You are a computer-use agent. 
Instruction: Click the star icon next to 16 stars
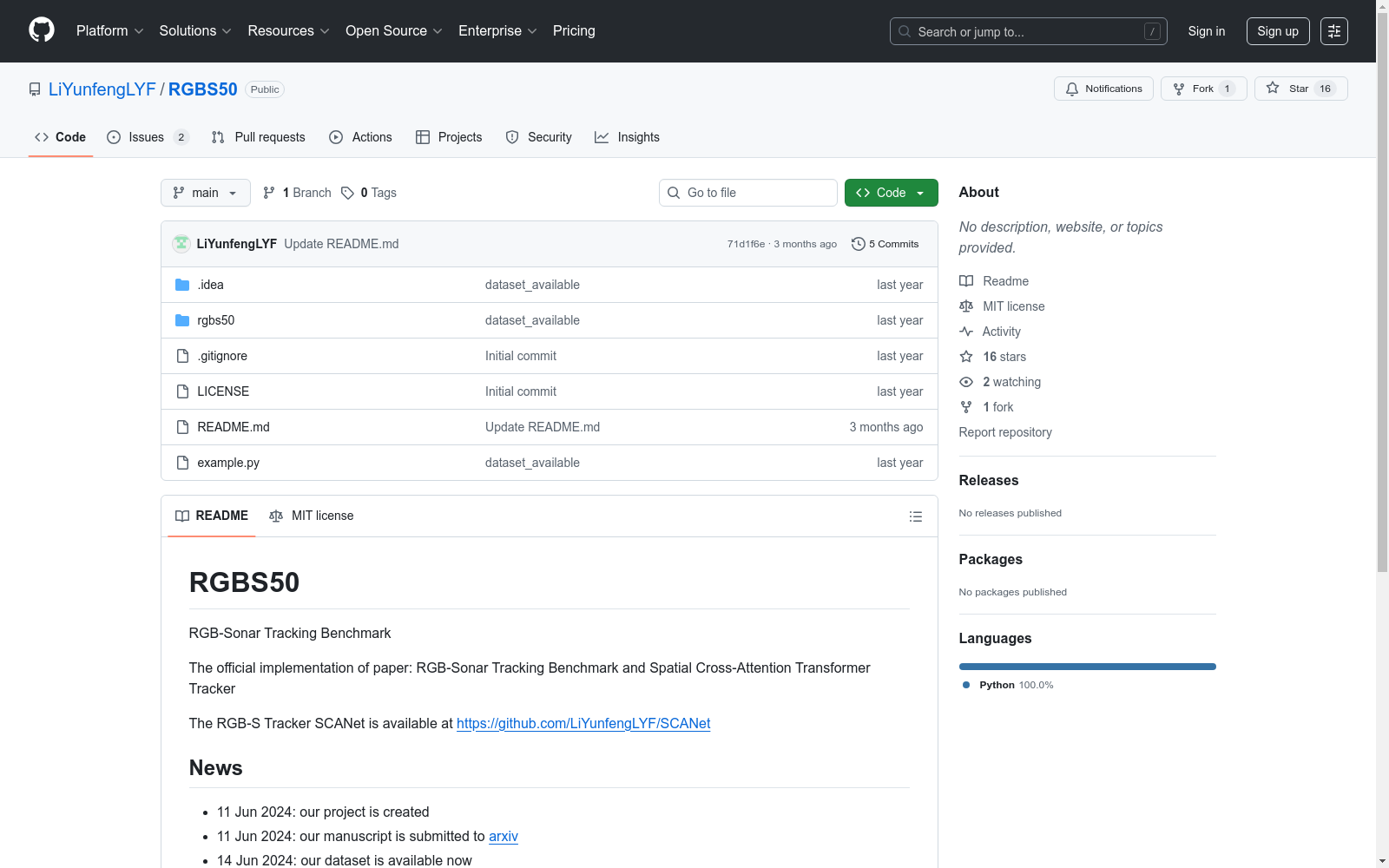tap(966, 357)
